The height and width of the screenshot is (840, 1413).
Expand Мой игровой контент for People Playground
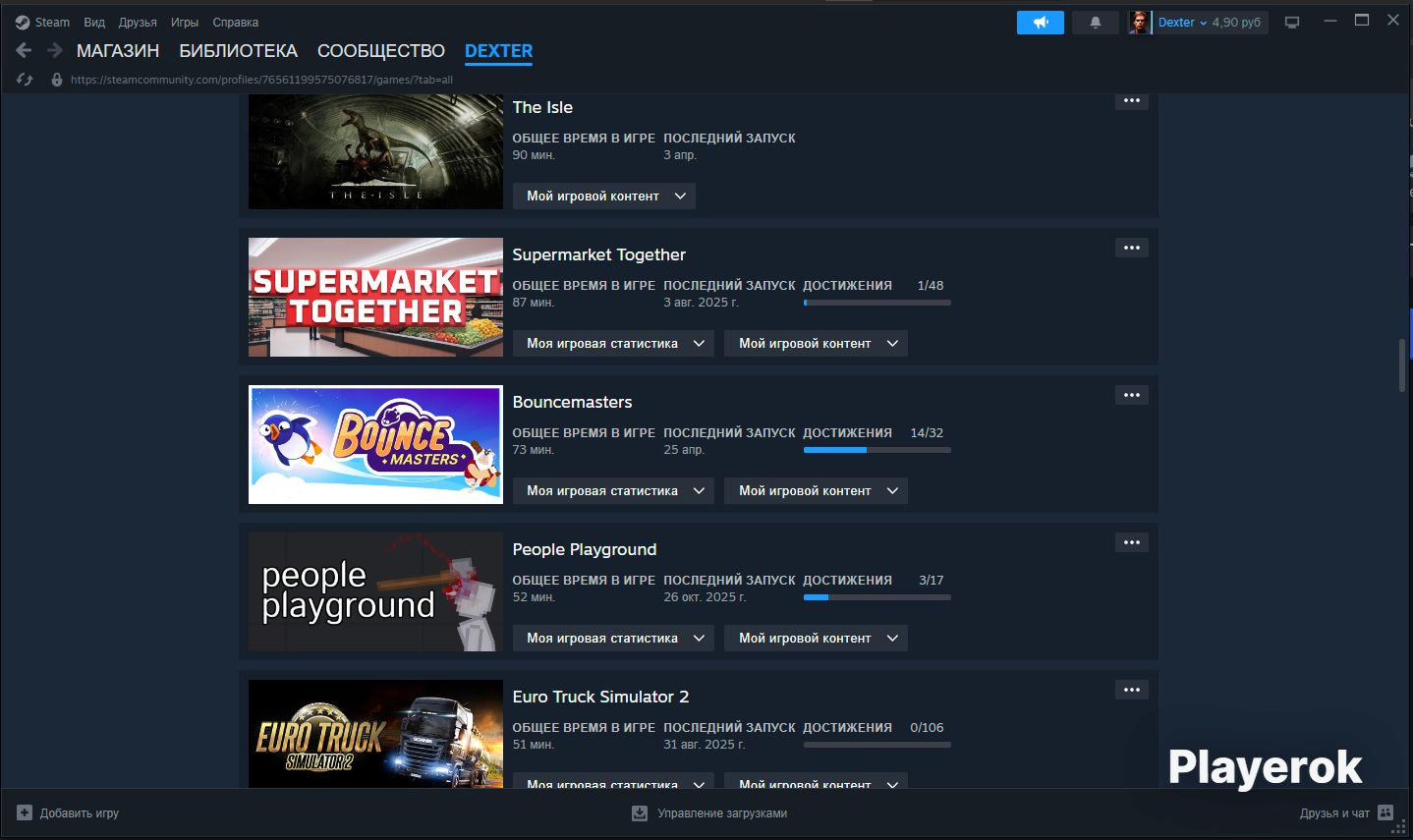tap(816, 638)
